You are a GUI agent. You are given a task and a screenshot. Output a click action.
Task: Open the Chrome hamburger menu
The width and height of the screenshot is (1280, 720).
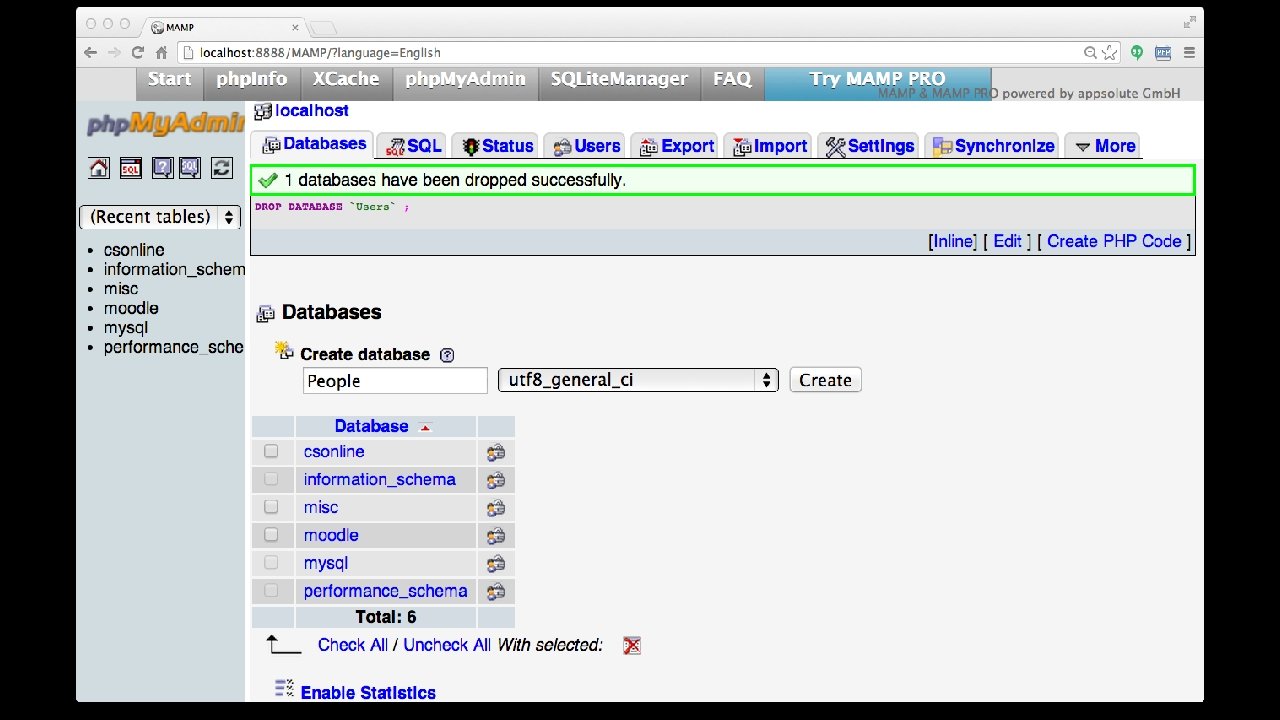point(1189,53)
